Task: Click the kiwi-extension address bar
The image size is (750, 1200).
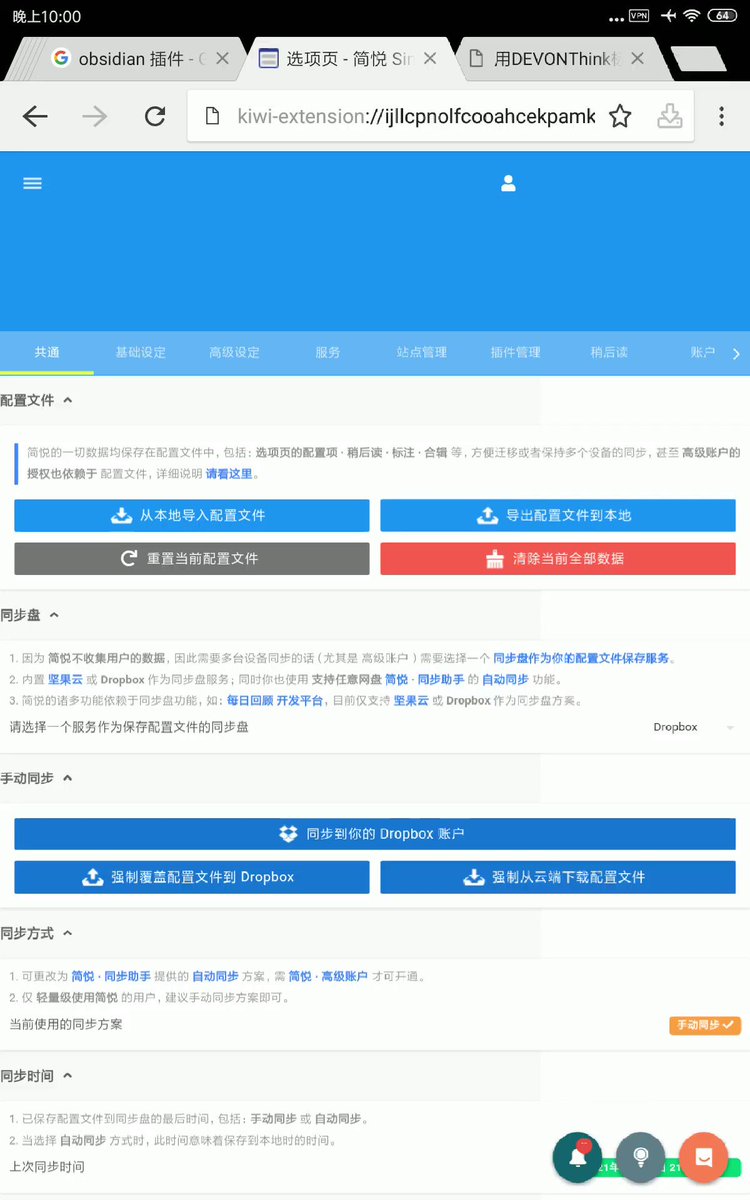Action: point(415,116)
